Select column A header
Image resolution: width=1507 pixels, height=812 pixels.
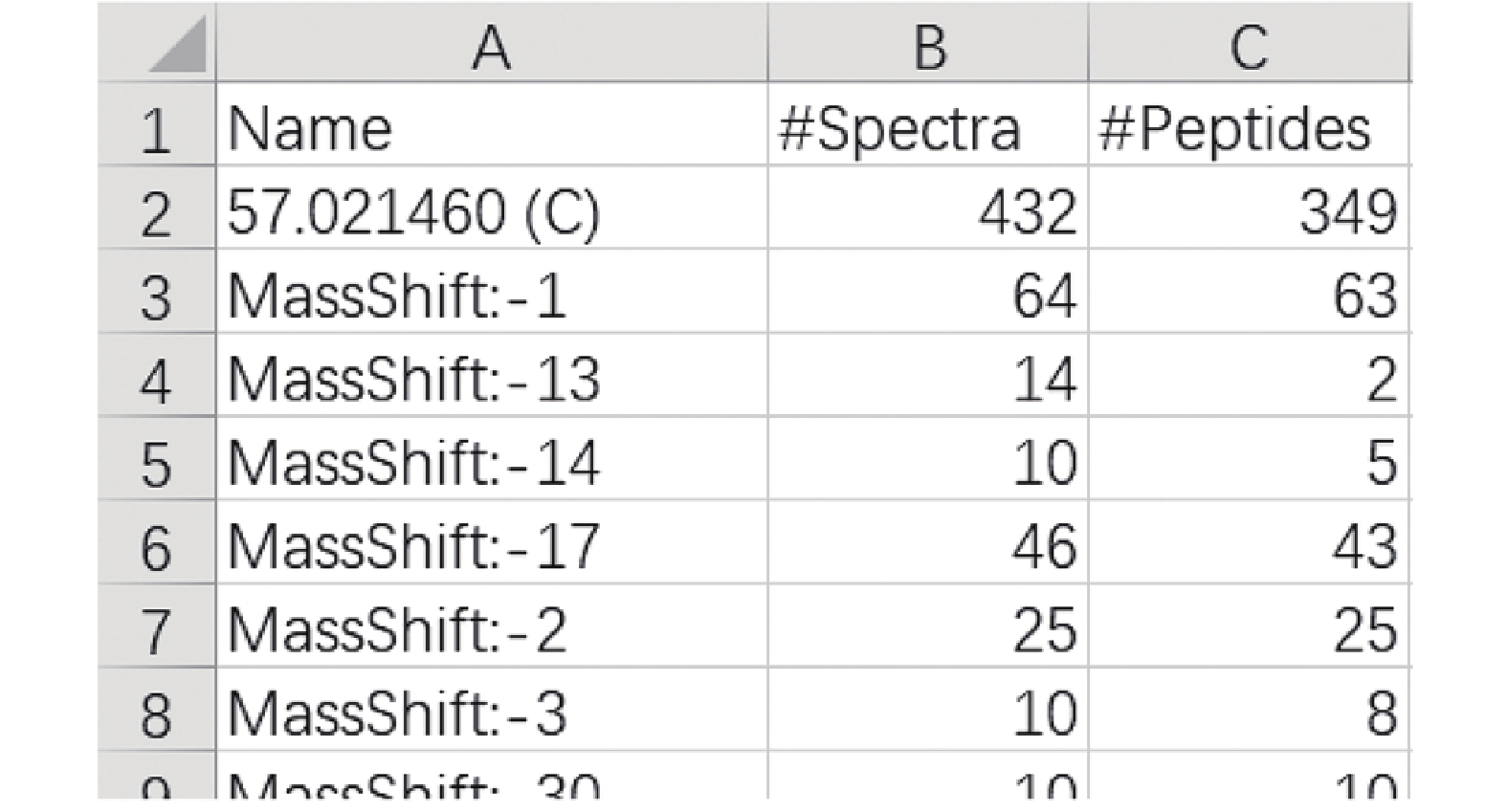[x=492, y=43]
